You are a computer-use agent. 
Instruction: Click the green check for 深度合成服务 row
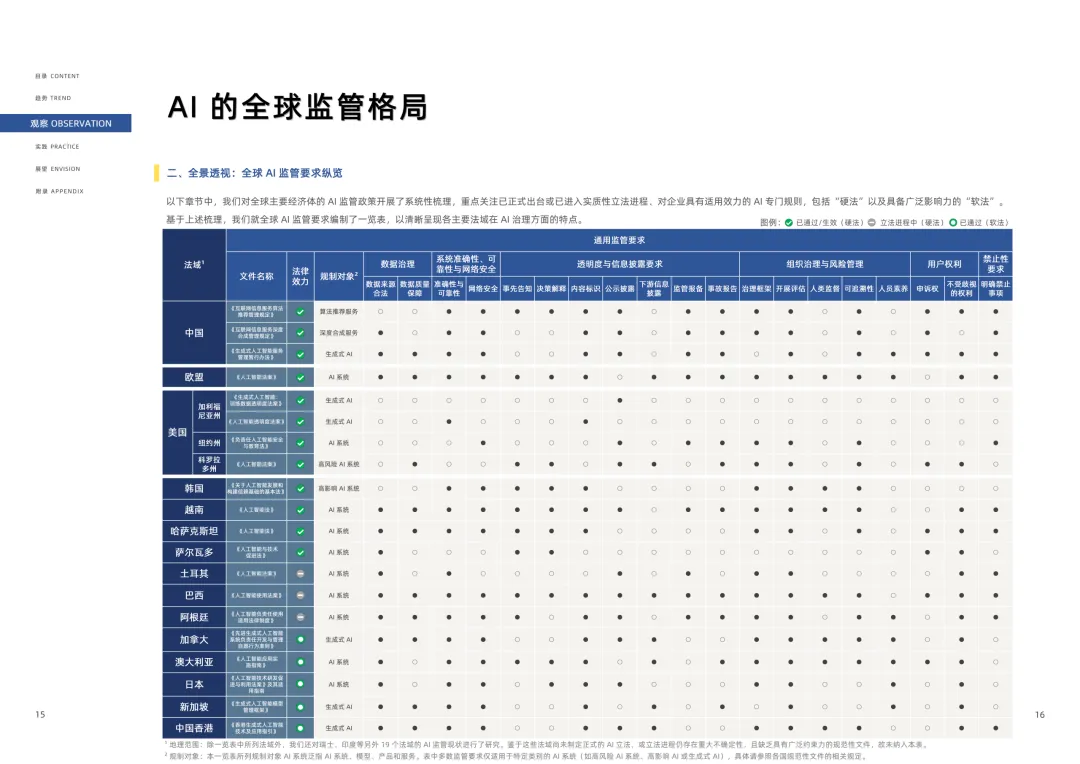[300, 333]
